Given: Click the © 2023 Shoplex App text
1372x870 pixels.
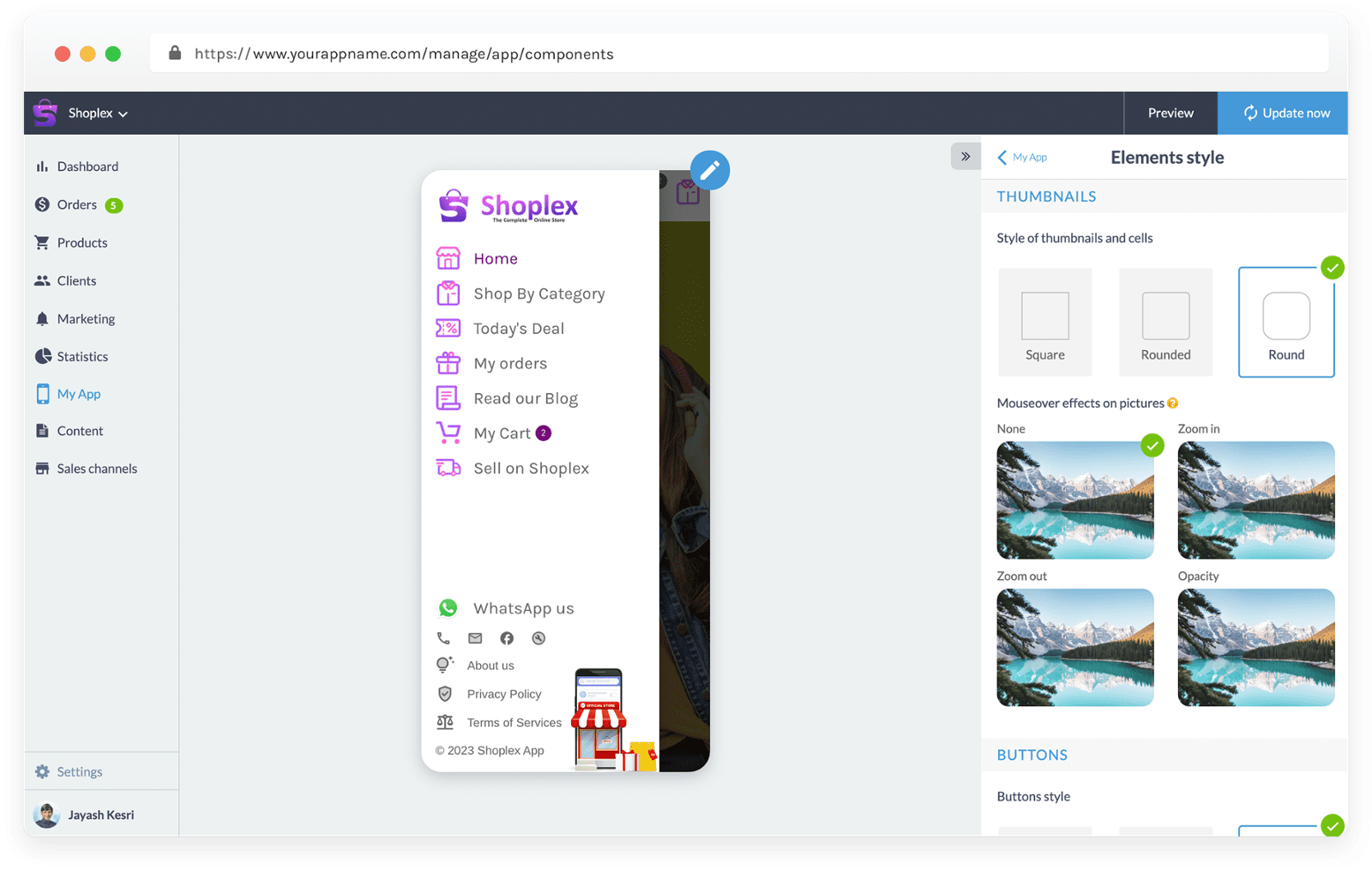Looking at the screenshot, I should (x=490, y=750).
